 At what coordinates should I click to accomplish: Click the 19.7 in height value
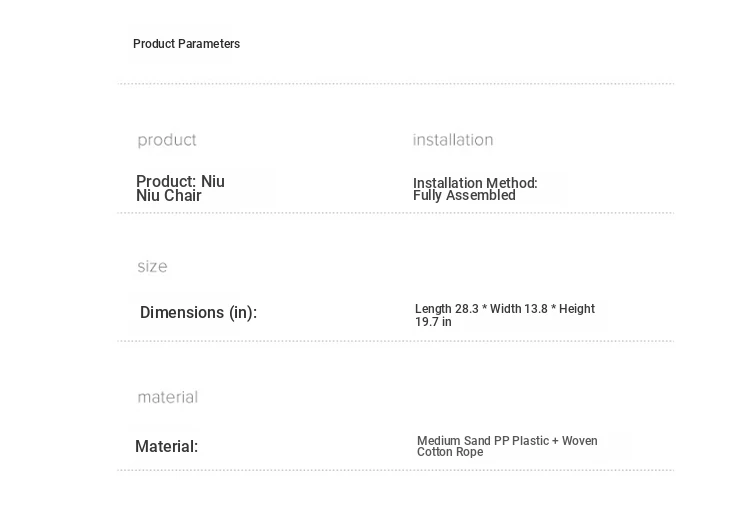pyautogui.click(x=433, y=322)
